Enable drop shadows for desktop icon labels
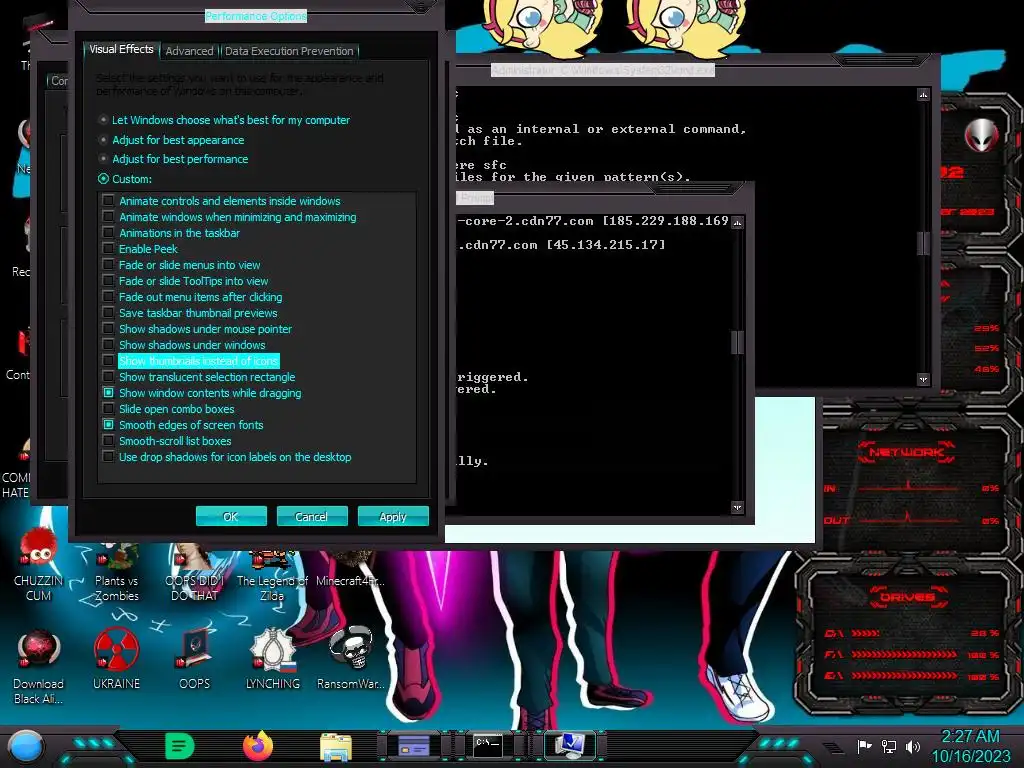 point(108,456)
